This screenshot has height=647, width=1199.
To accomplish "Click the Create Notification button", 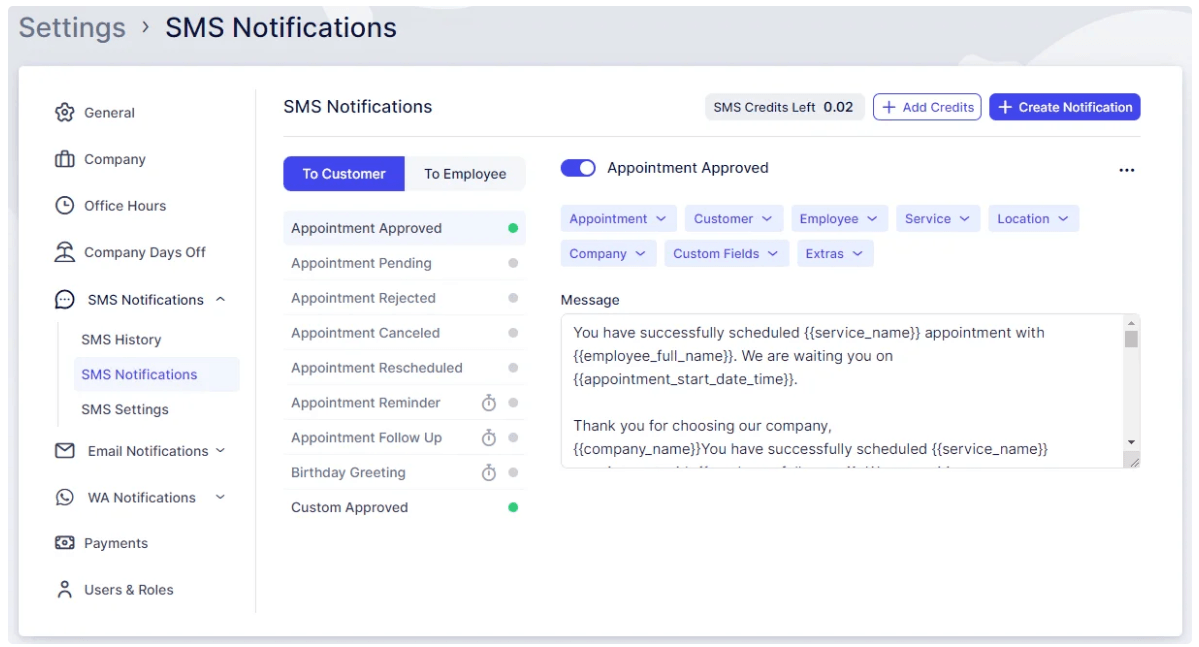I will point(1064,107).
